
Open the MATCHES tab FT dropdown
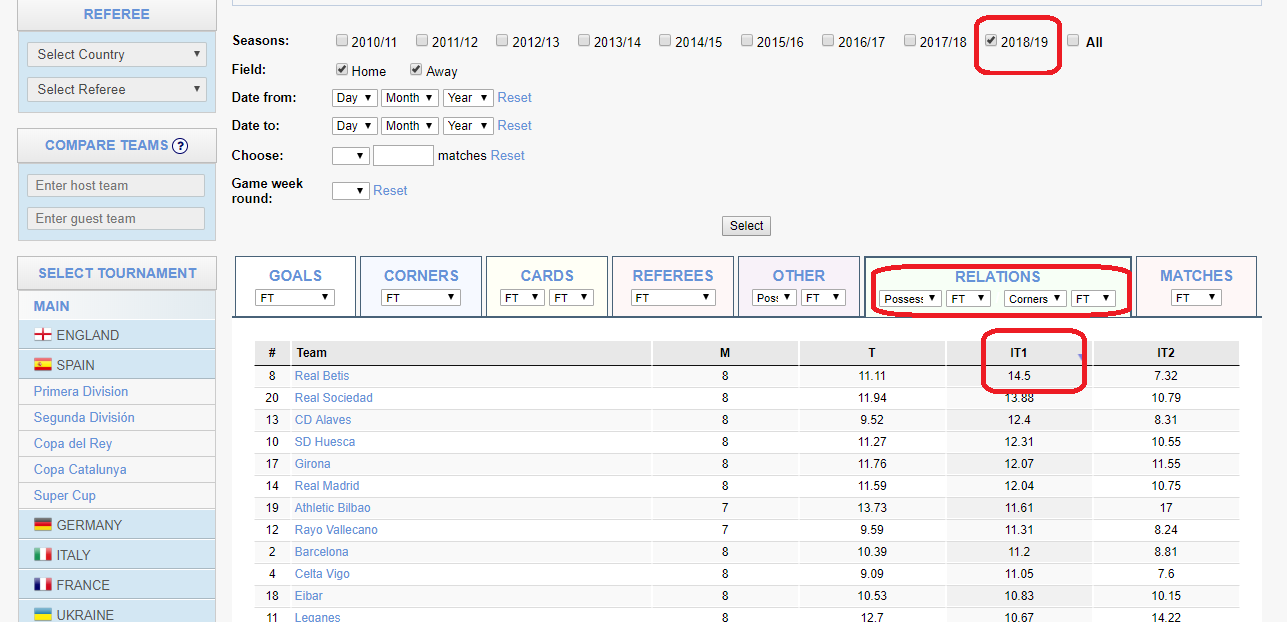click(x=1196, y=298)
